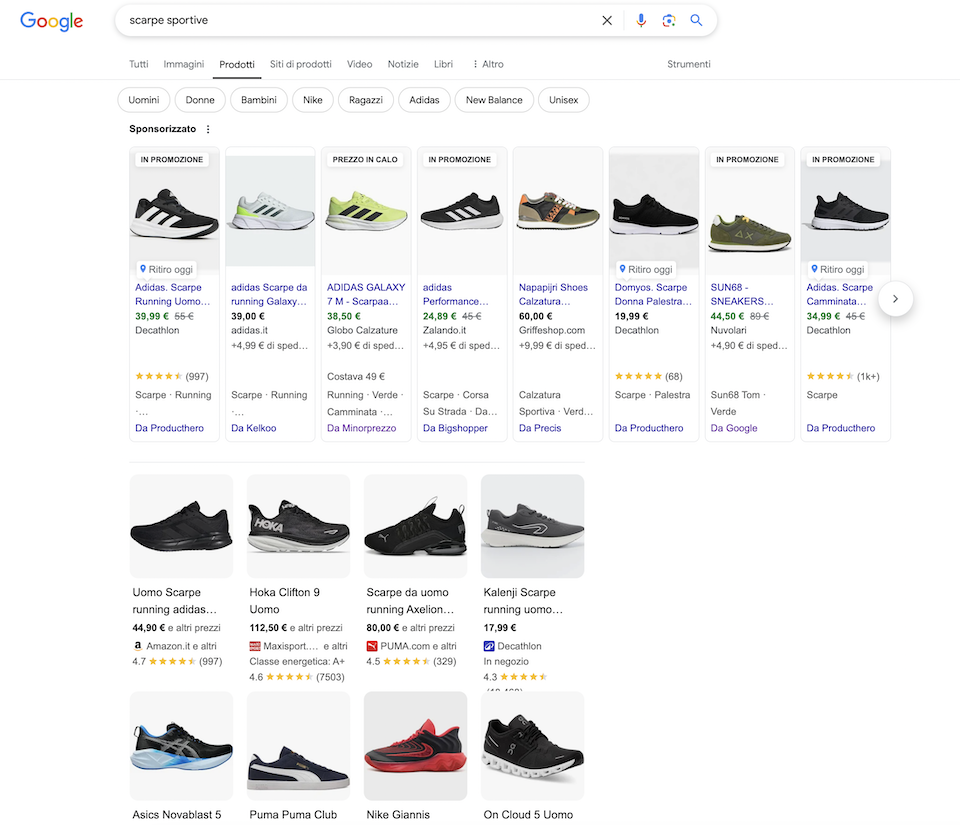
Task: Expand the Altro menu
Action: (488, 64)
